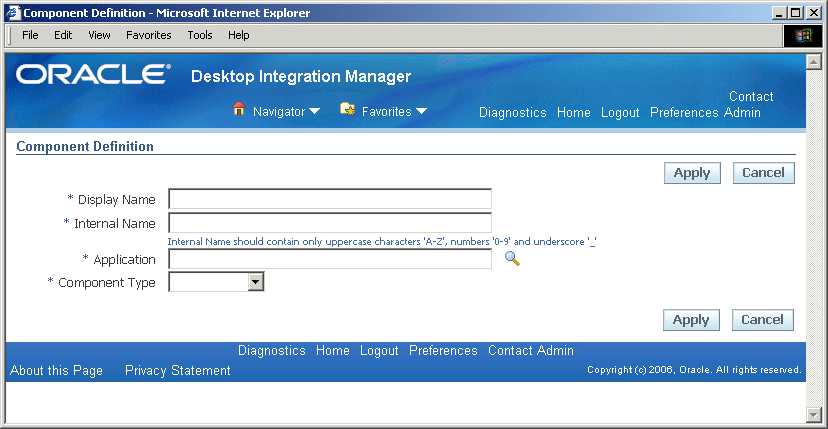
Task: Minimize the Internet Explorer window
Action: tap(778, 13)
